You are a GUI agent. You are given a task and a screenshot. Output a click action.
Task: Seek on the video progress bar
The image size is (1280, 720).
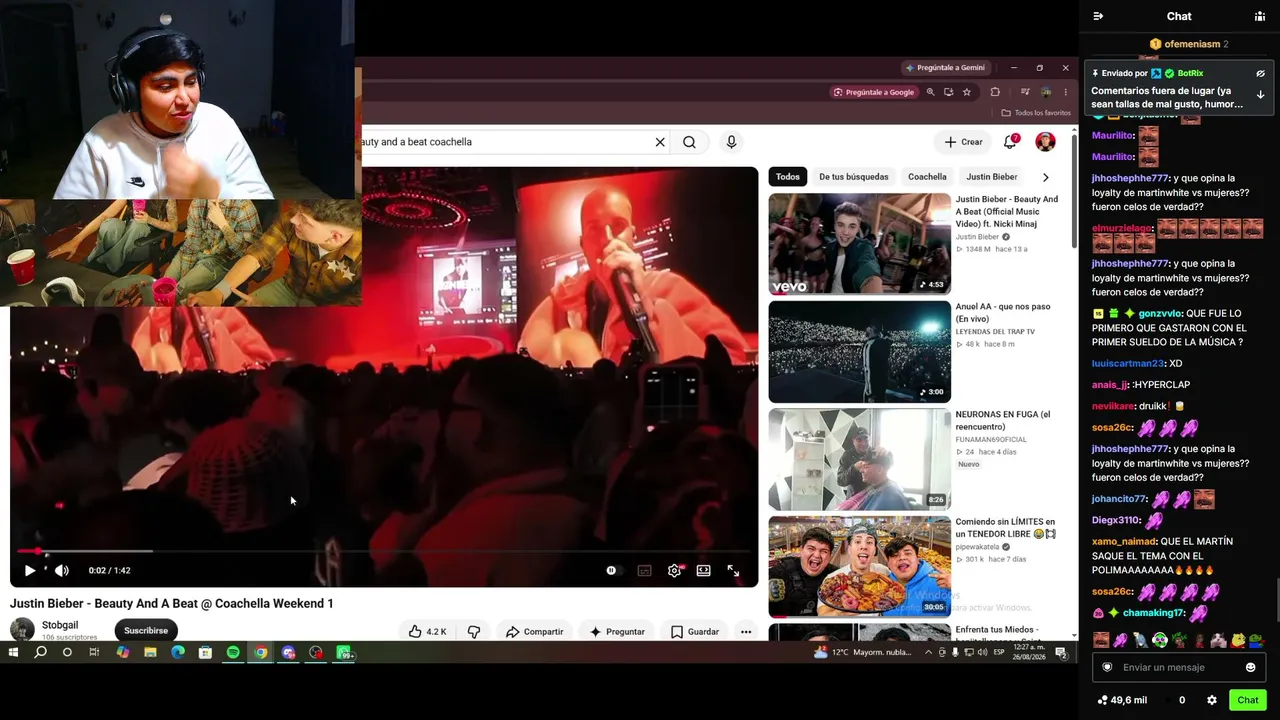(x=384, y=551)
